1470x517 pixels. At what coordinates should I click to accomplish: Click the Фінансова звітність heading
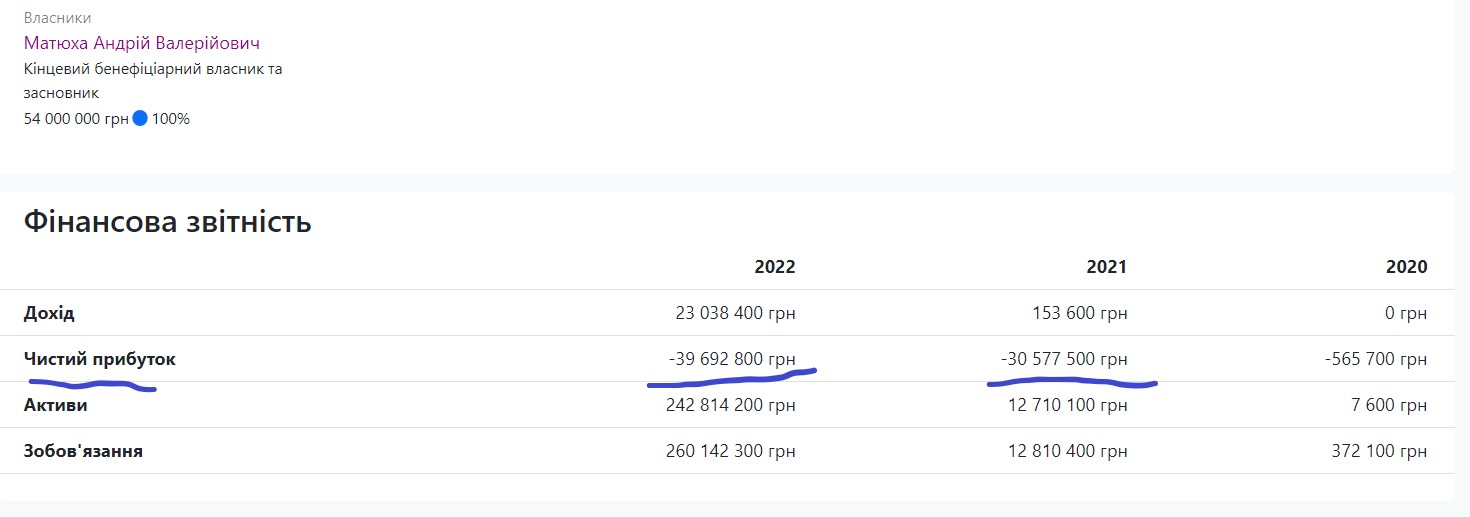[167, 222]
